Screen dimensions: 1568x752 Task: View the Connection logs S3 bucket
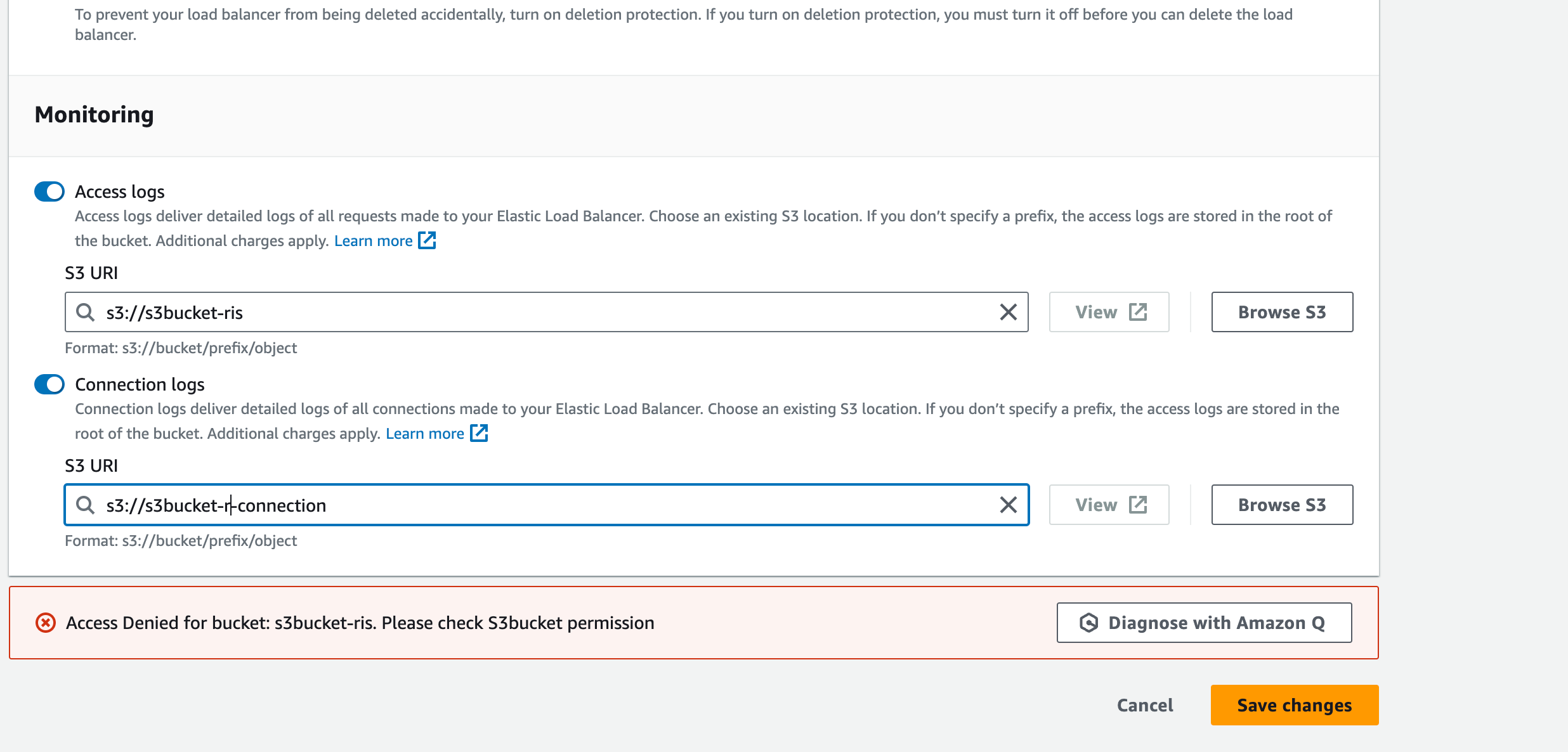(x=1109, y=505)
